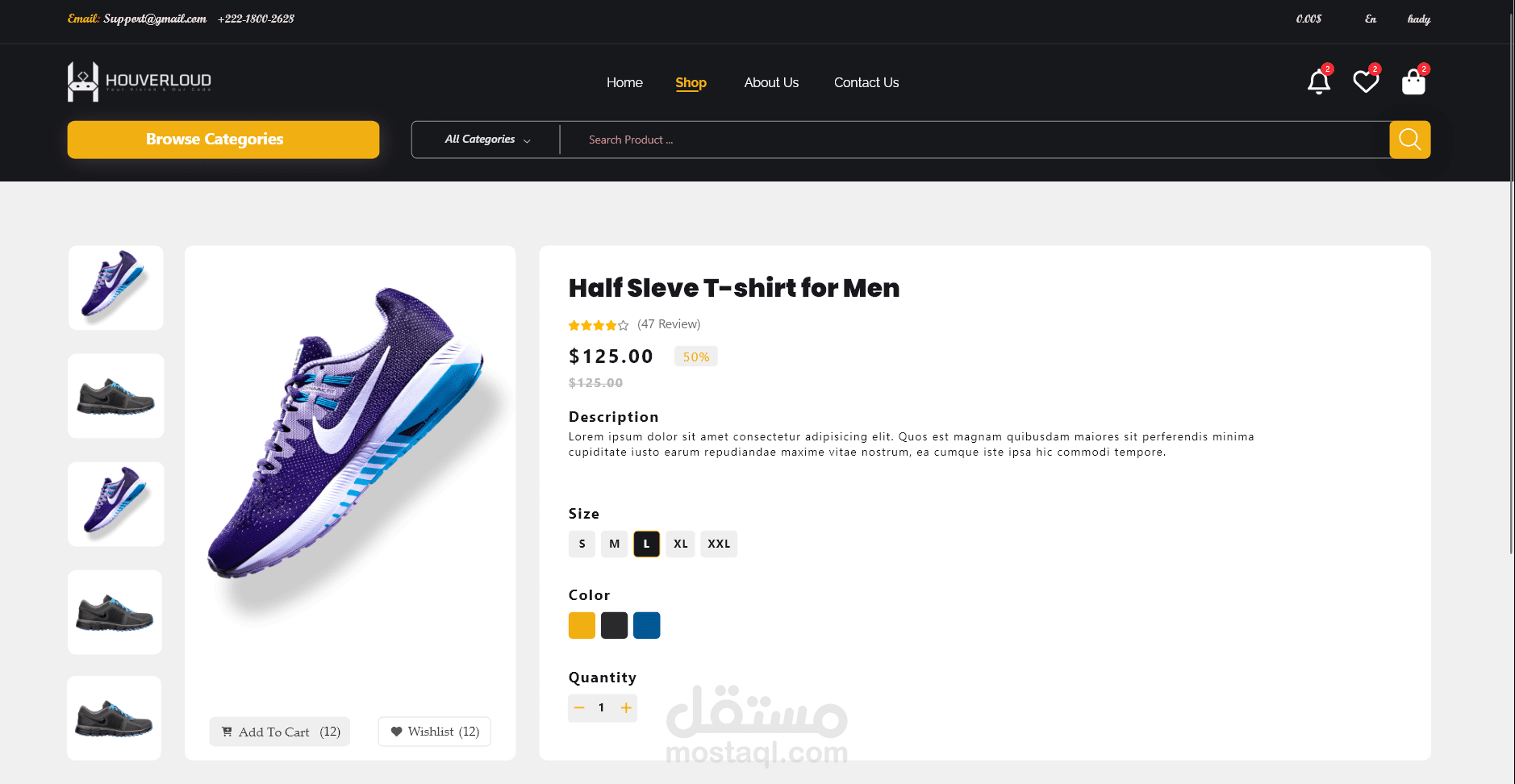The width and height of the screenshot is (1515, 784).
Task: Select size XL option
Action: pos(681,544)
